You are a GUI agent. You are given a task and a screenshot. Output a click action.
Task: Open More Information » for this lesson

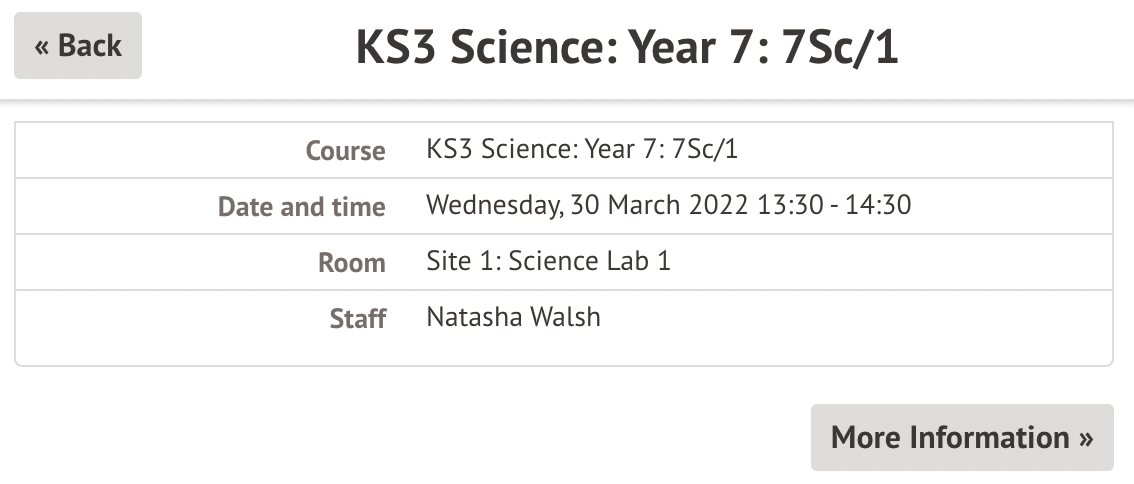click(961, 438)
